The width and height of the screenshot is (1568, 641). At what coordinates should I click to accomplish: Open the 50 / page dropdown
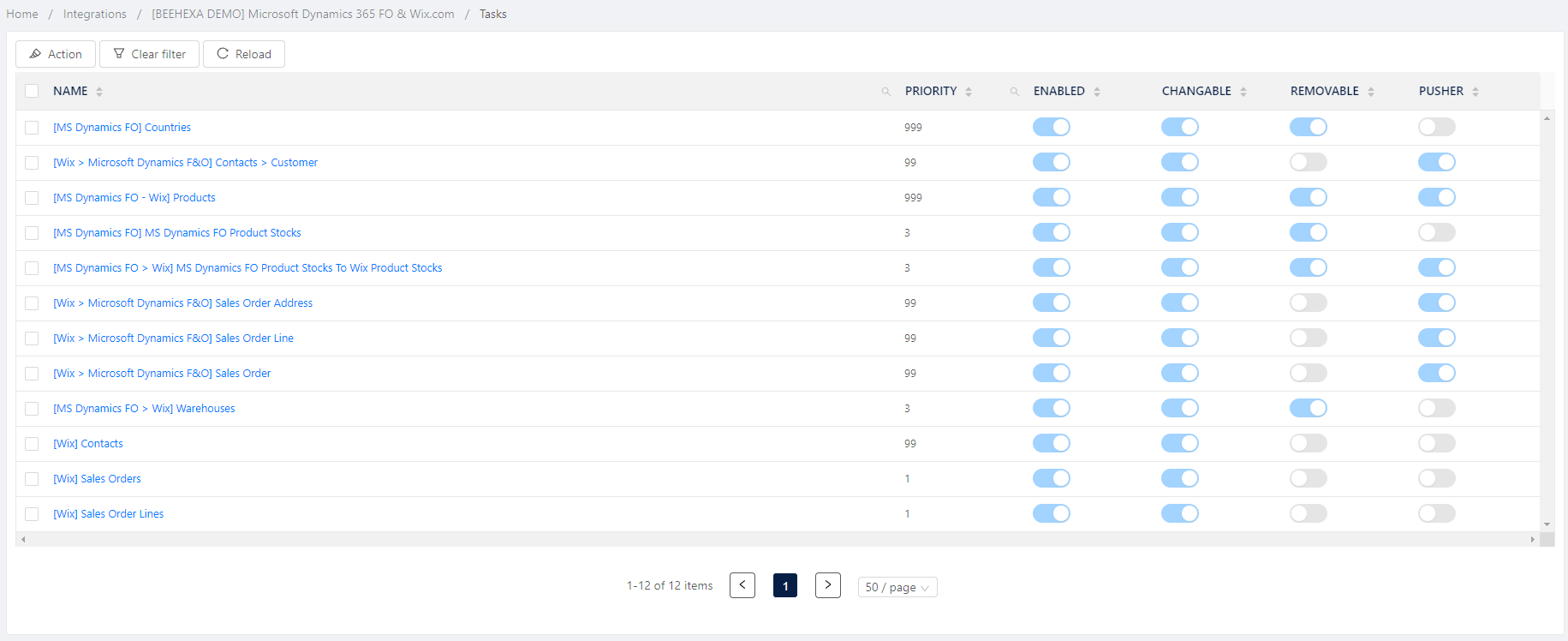point(897,587)
